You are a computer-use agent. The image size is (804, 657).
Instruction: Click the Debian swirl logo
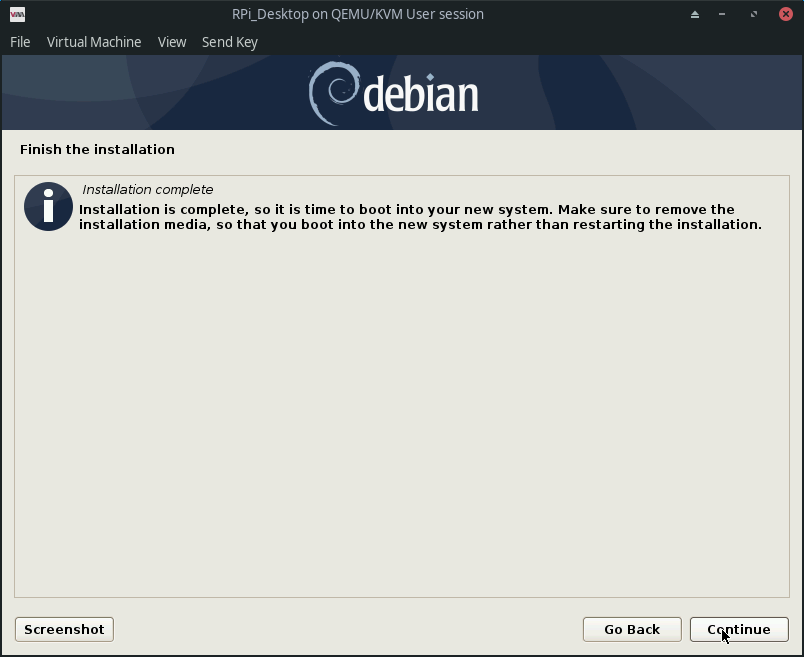click(x=334, y=93)
